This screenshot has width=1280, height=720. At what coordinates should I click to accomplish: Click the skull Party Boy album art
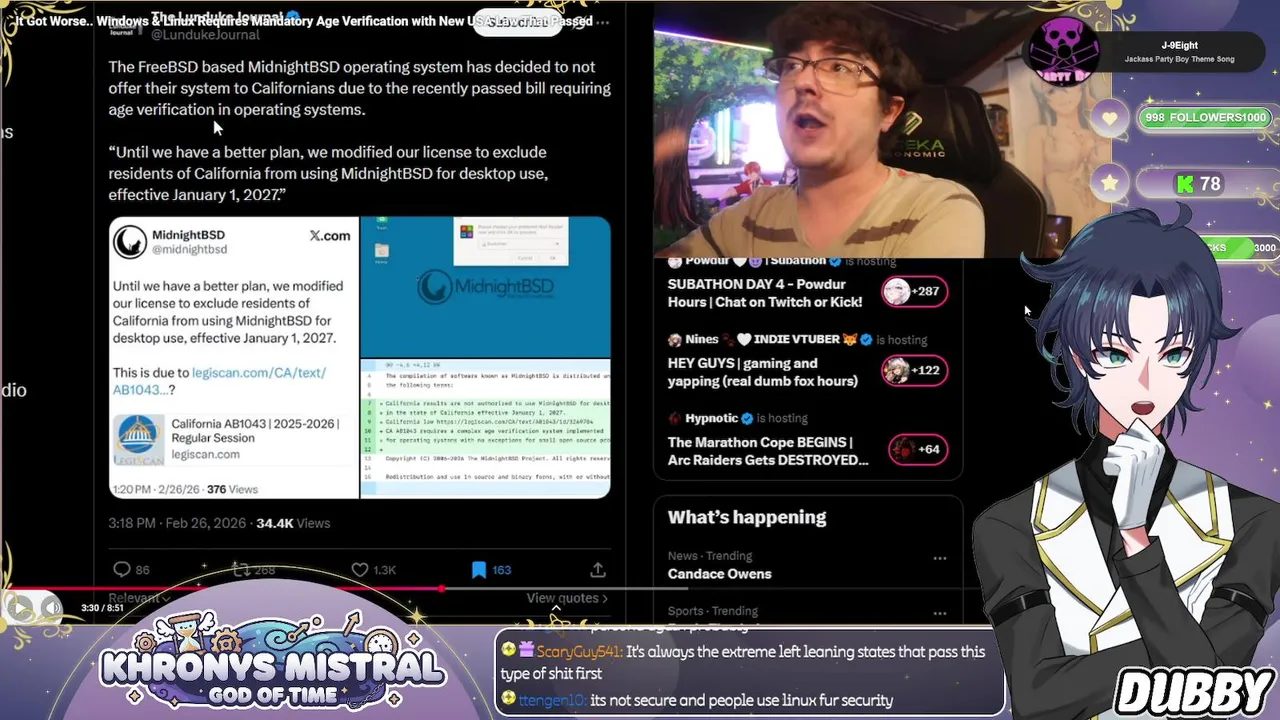click(x=1063, y=52)
